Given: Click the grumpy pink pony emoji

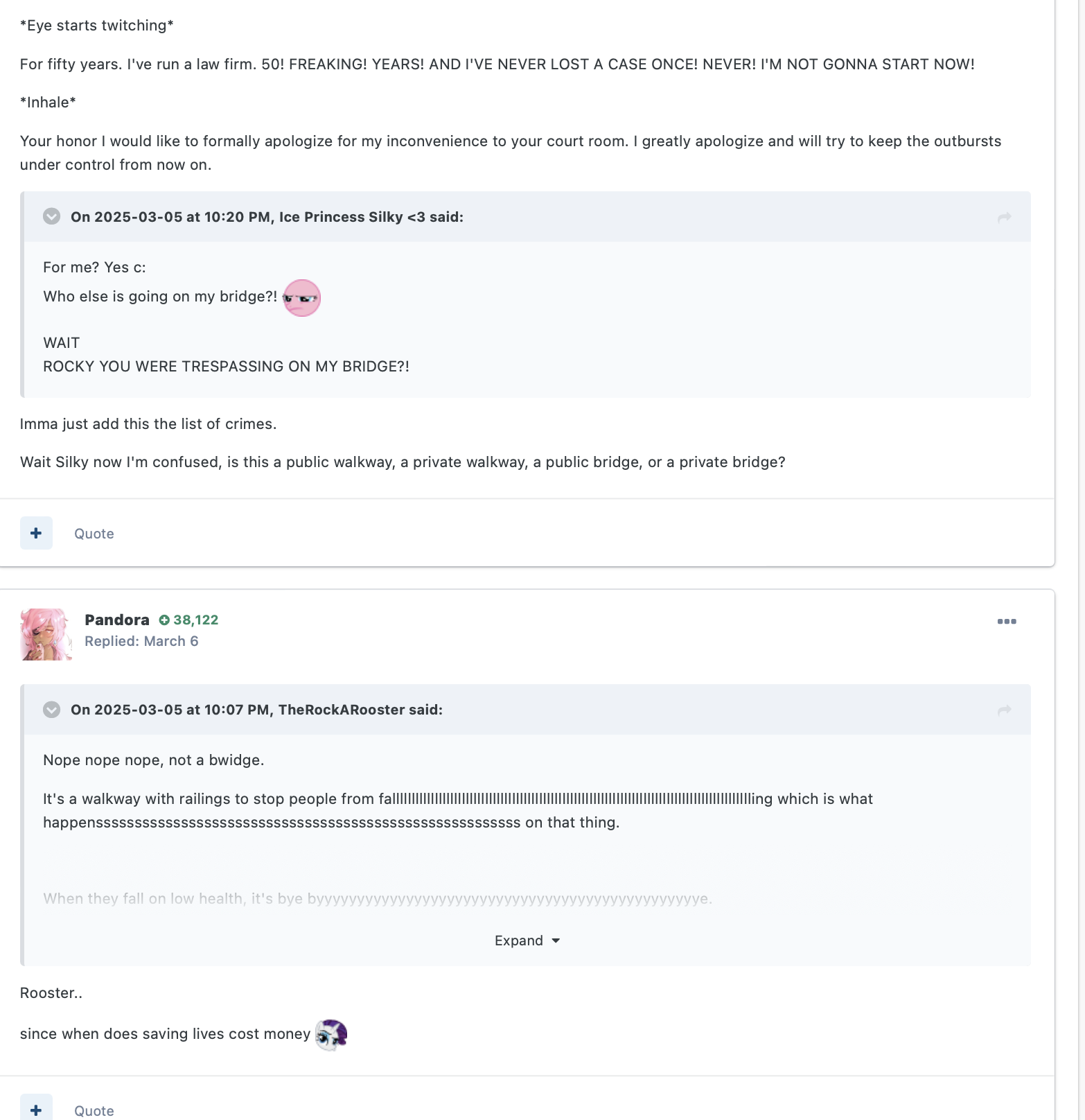Looking at the screenshot, I should click(x=301, y=298).
